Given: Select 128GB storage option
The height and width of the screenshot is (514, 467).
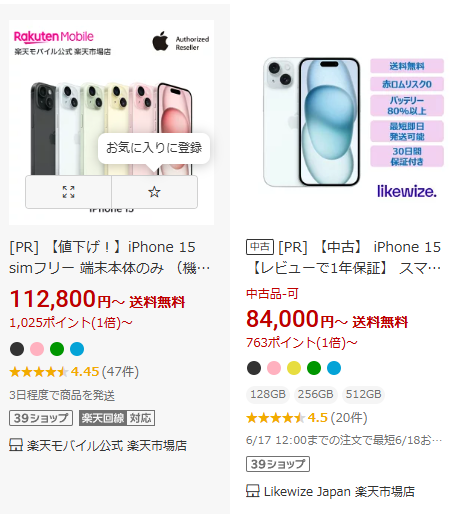Looking at the screenshot, I should pos(268,394).
